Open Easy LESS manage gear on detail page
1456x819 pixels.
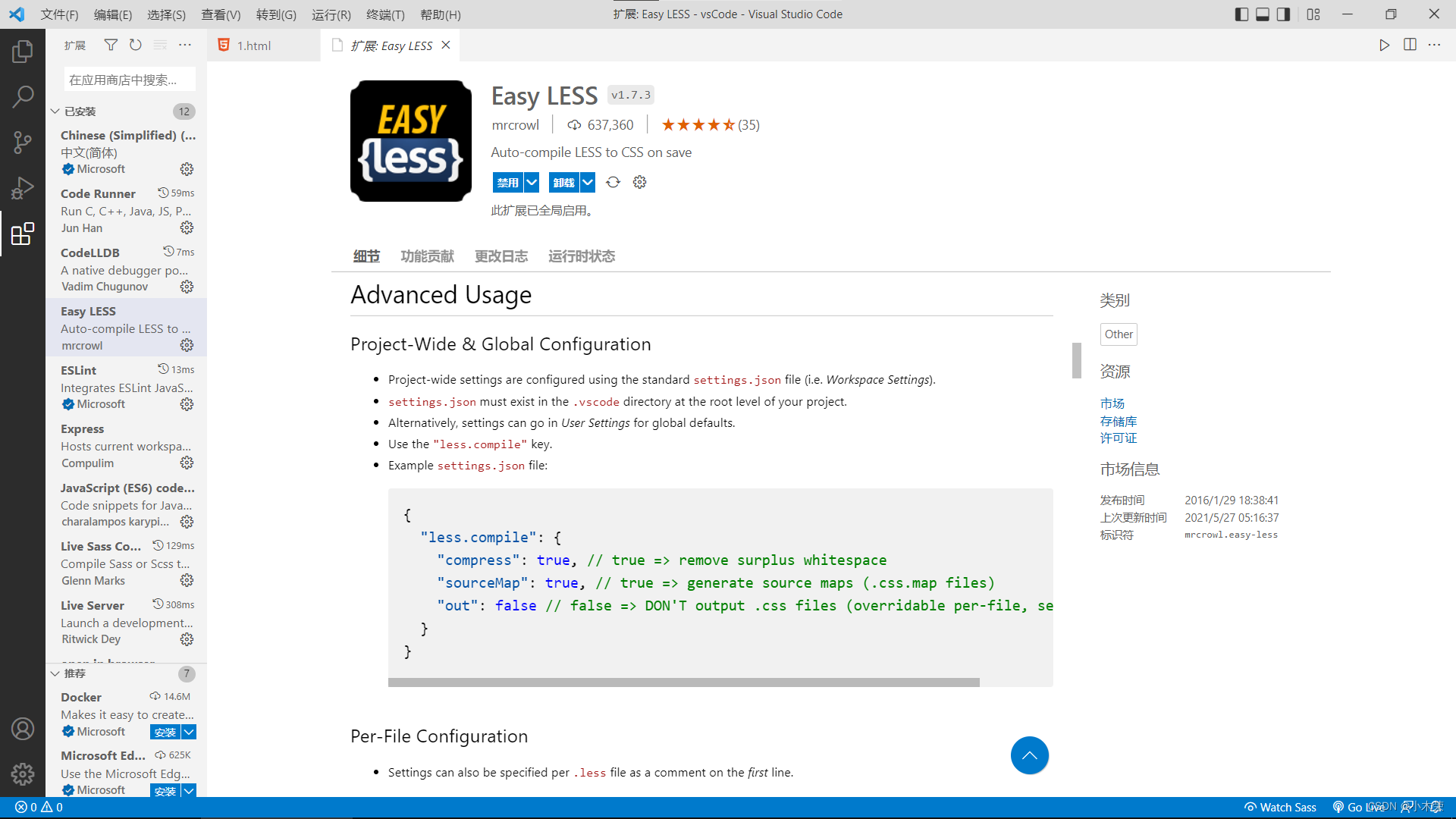[x=639, y=182]
